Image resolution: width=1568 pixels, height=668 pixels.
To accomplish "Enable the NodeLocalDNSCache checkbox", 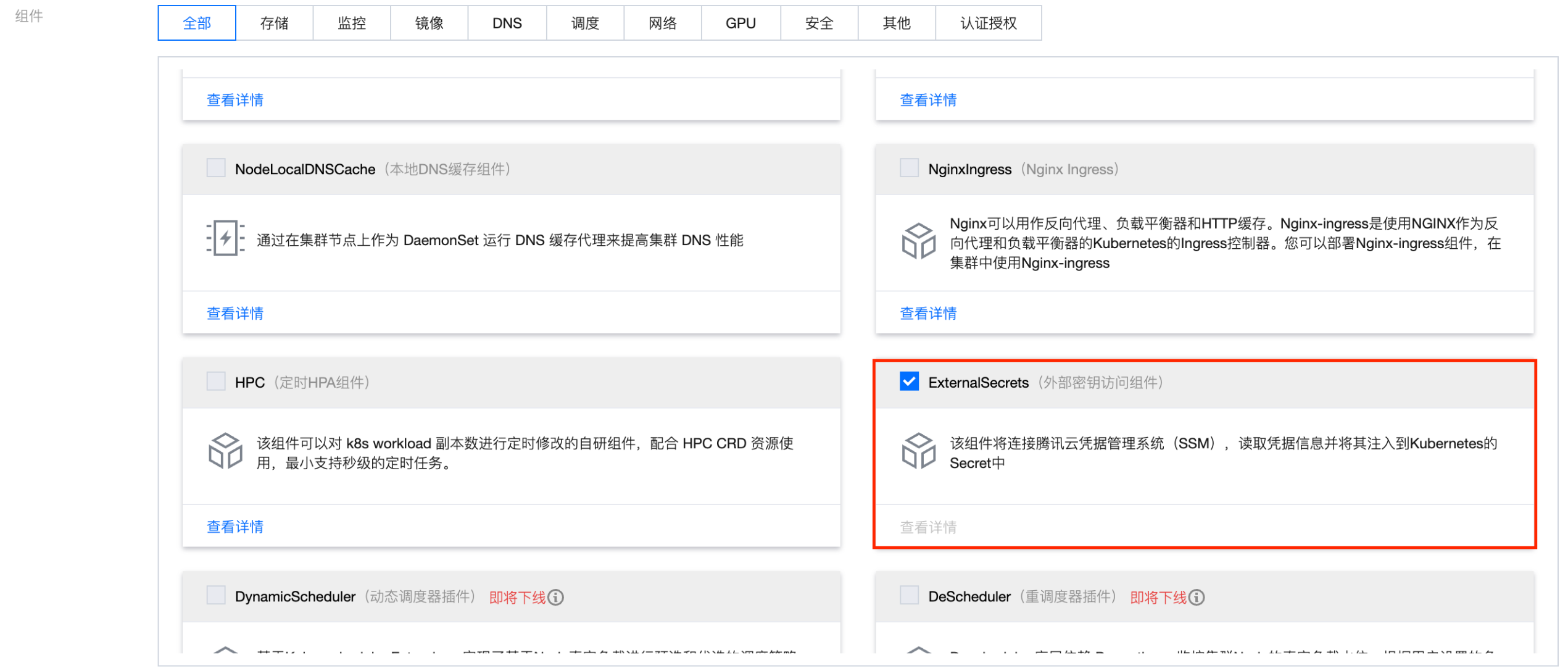I will [x=216, y=168].
